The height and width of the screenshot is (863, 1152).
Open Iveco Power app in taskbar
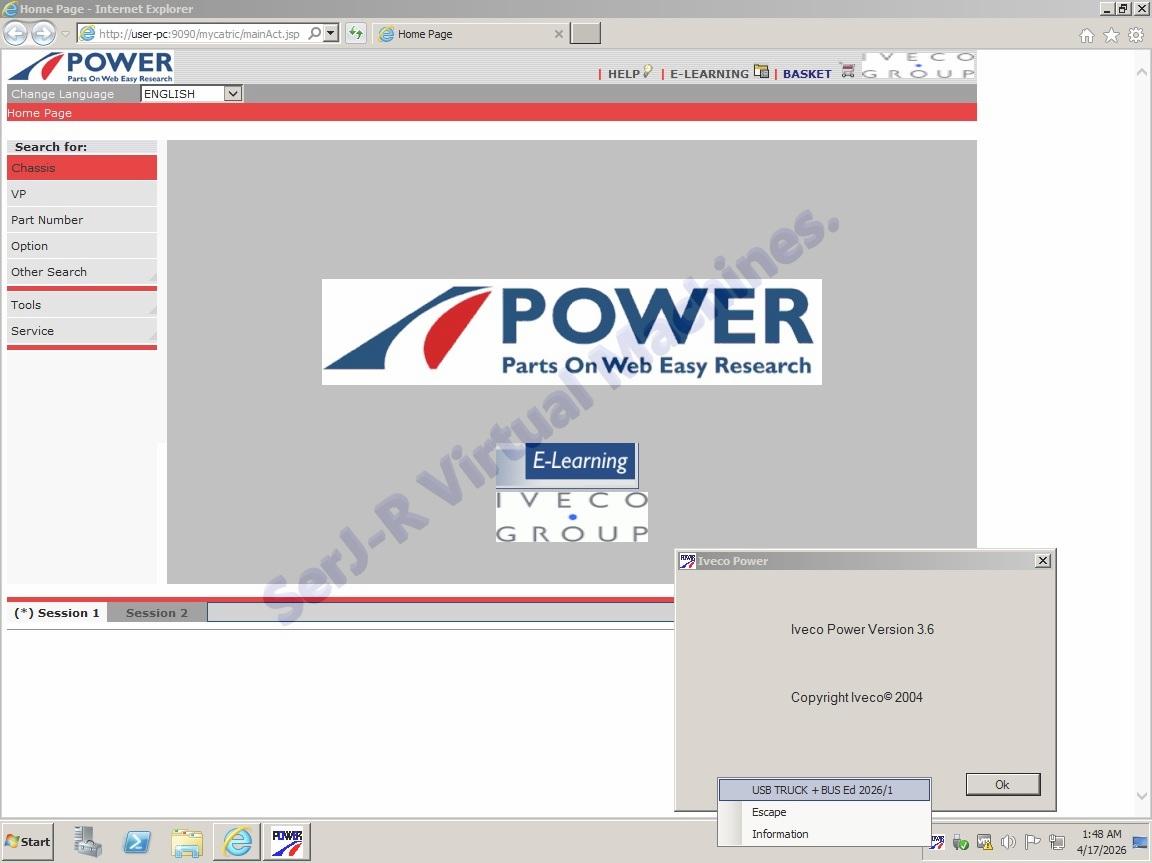[x=287, y=842]
